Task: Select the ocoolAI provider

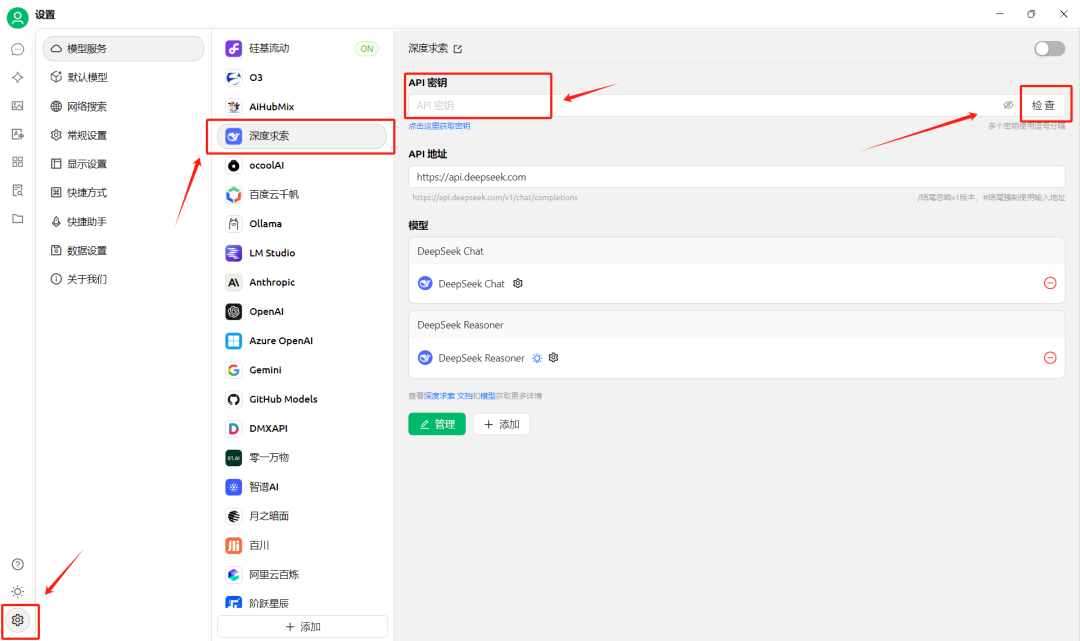Action: coord(302,165)
